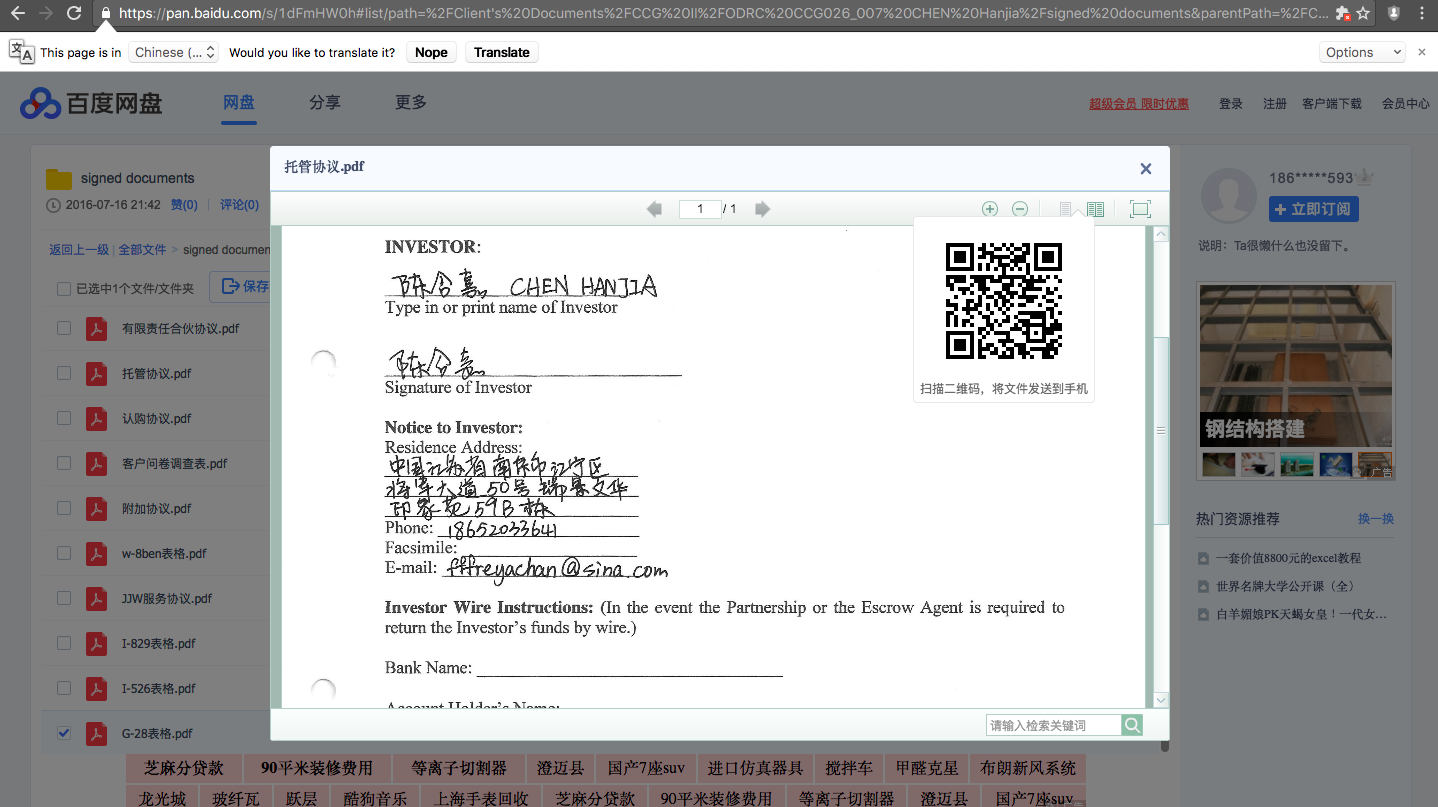Click the browser back arrow
This screenshot has width=1438, height=807.
pyautogui.click(x=17, y=14)
